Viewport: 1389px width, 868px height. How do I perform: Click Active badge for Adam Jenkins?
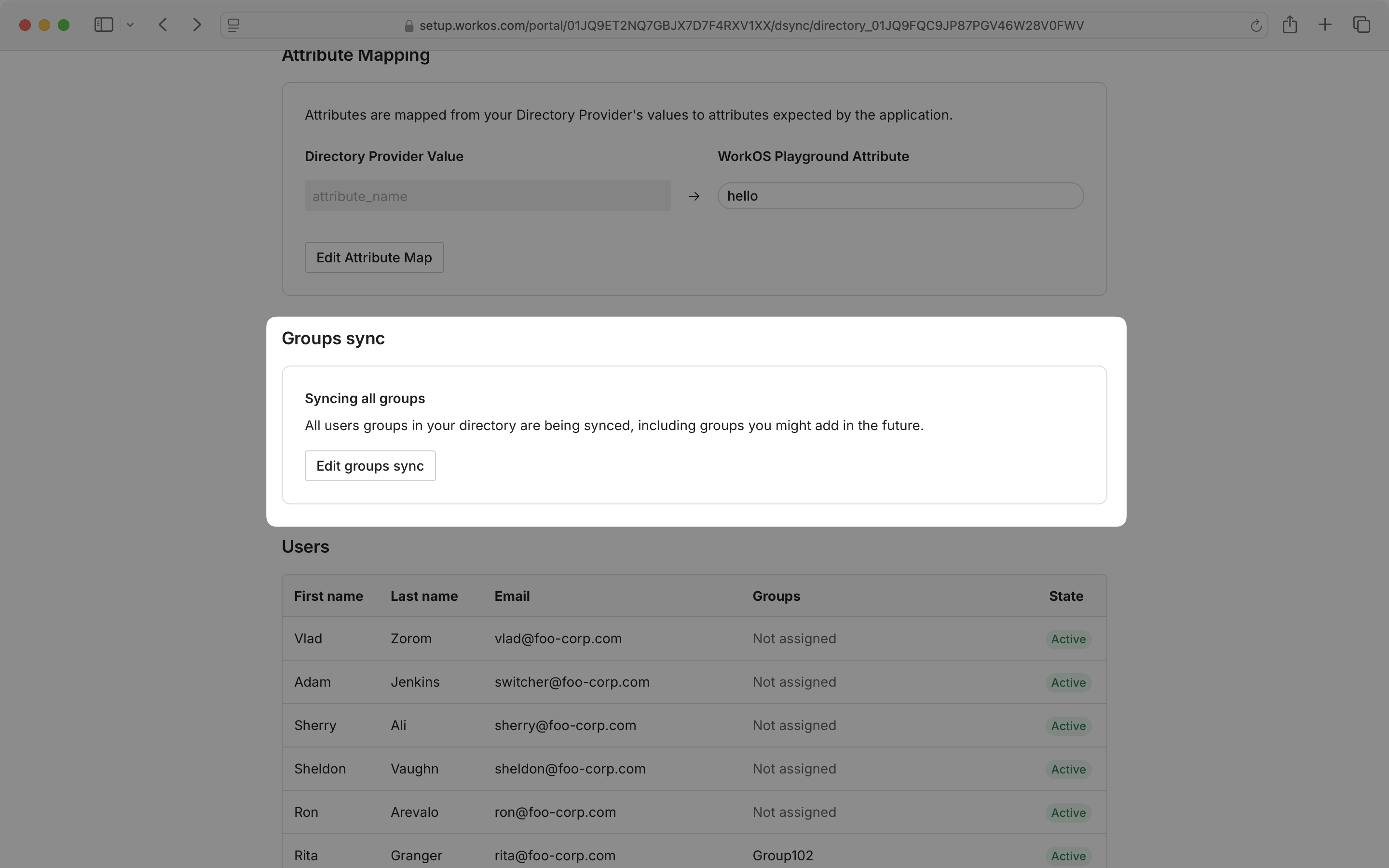coord(1068,682)
